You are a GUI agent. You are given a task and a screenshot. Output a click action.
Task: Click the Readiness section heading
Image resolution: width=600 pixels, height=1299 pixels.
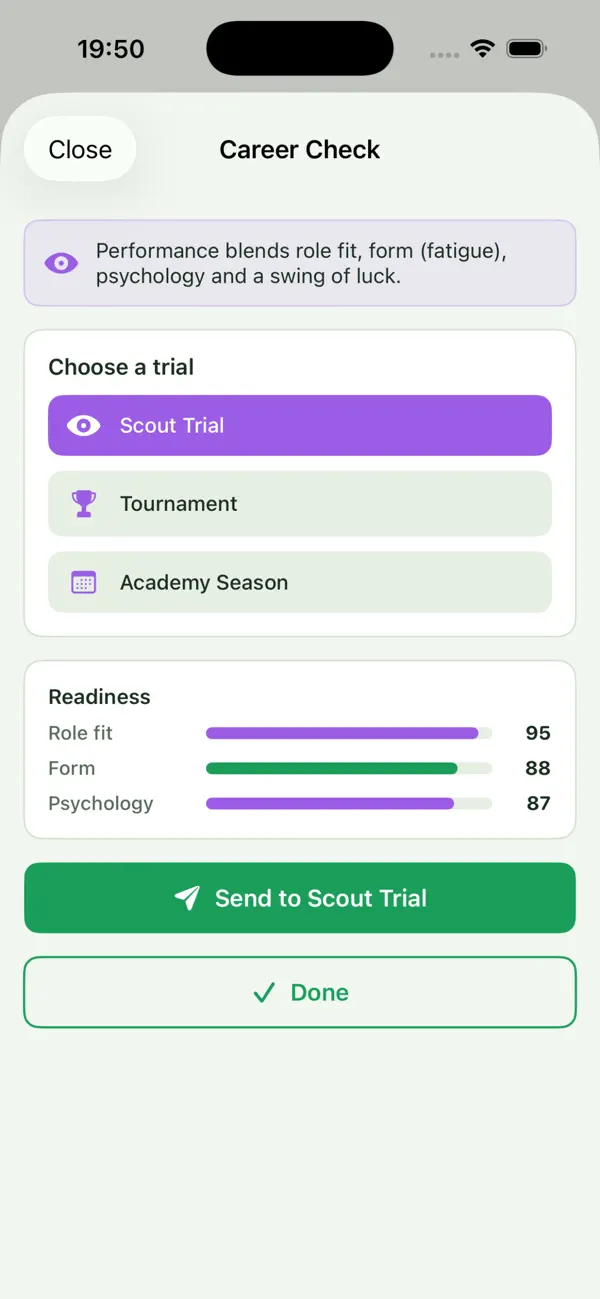tap(99, 697)
